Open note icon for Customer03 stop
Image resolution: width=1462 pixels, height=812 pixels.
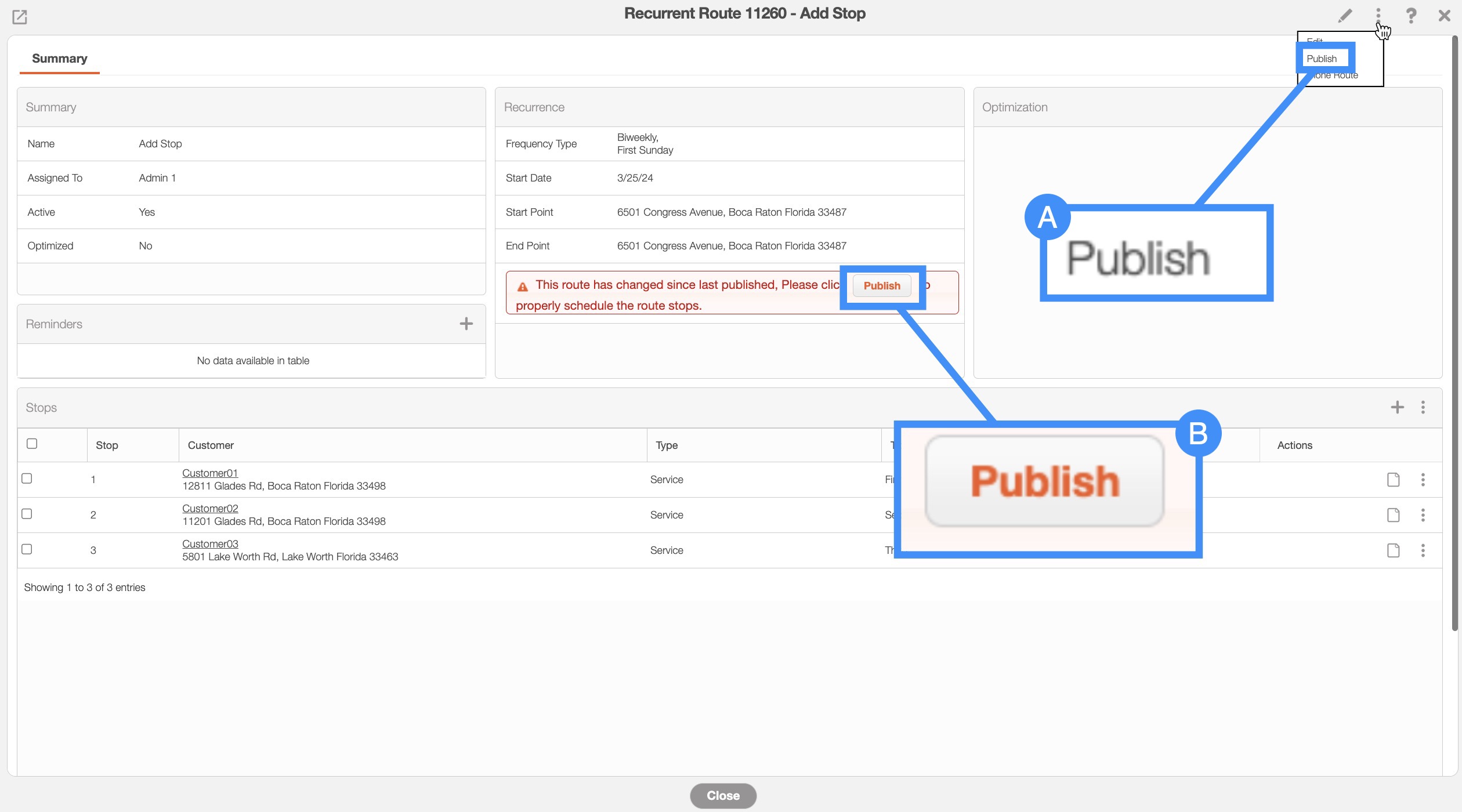pyautogui.click(x=1393, y=550)
